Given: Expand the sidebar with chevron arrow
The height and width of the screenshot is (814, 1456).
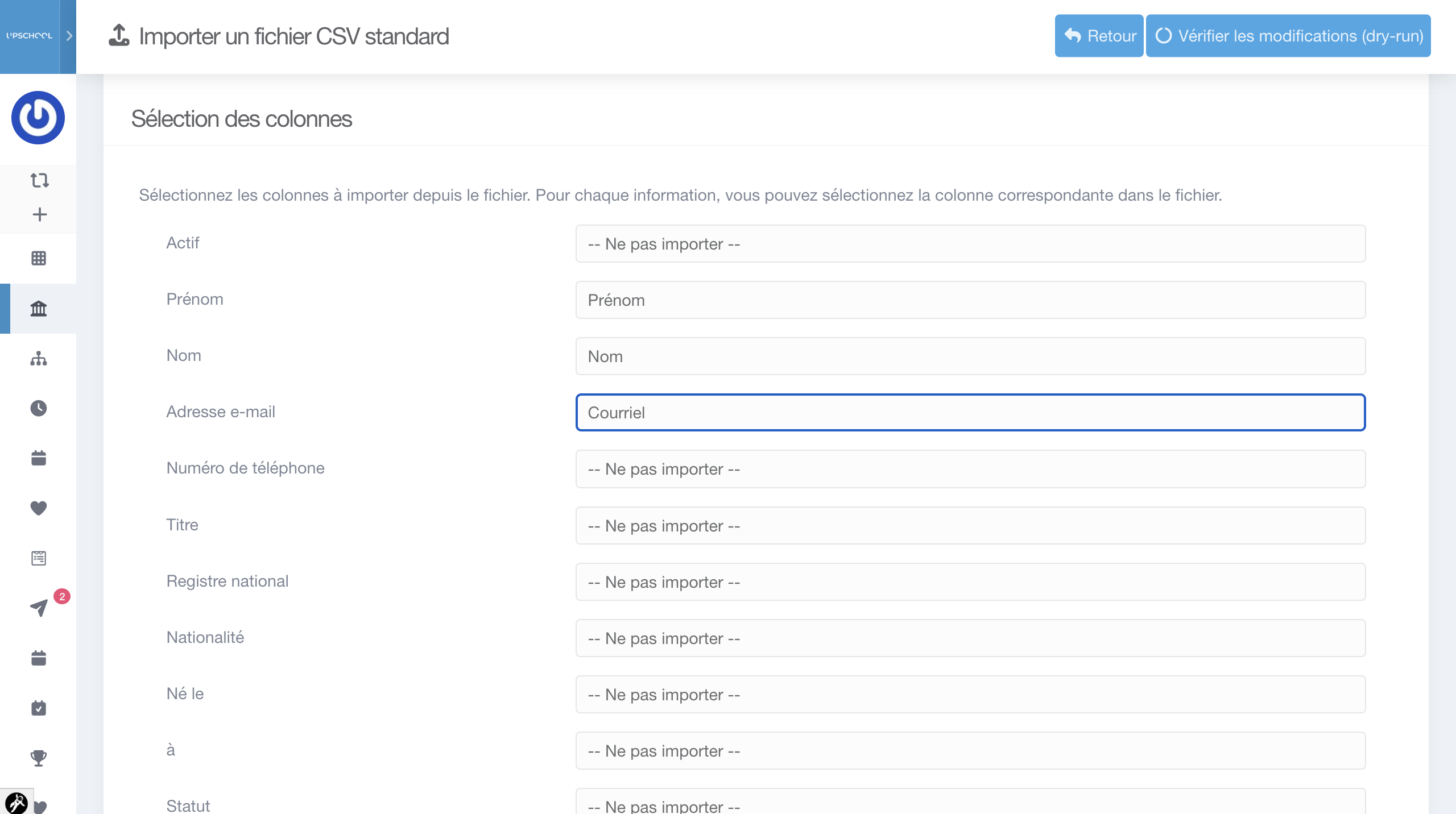Looking at the screenshot, I should (69, 36).
